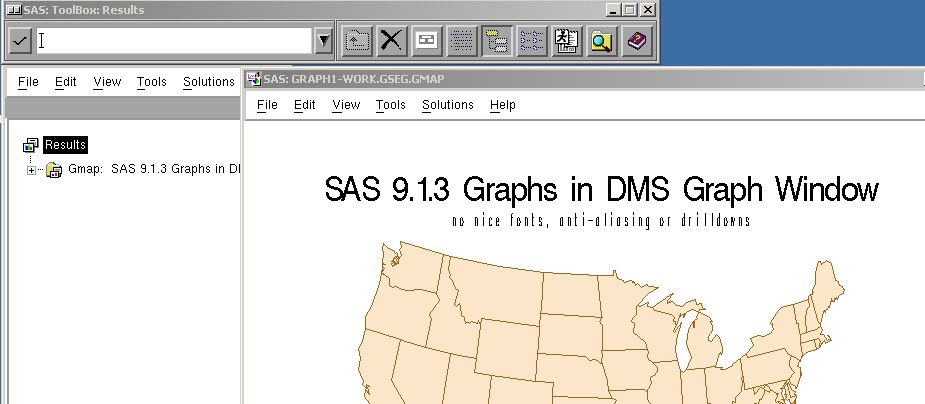The width and height of the screenshot is (925, 404).
Task: Click the checkmark submit command button
Action: (x=20, y=41)
